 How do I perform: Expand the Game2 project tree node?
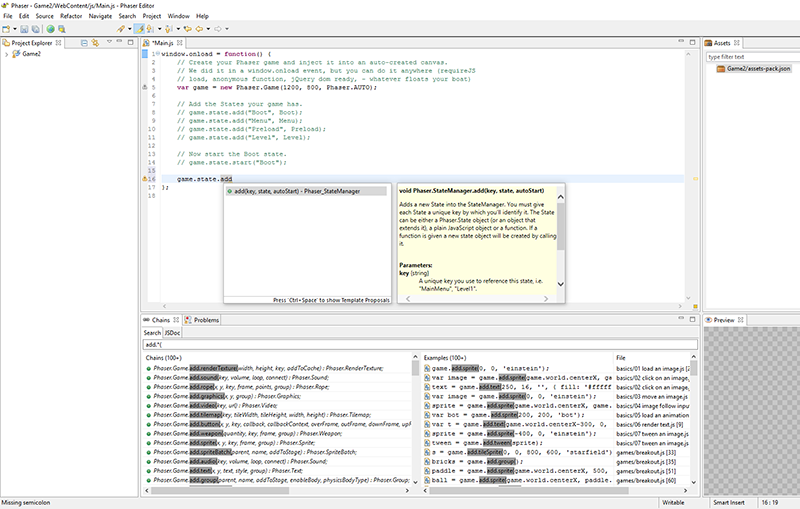tap(8, 55)
